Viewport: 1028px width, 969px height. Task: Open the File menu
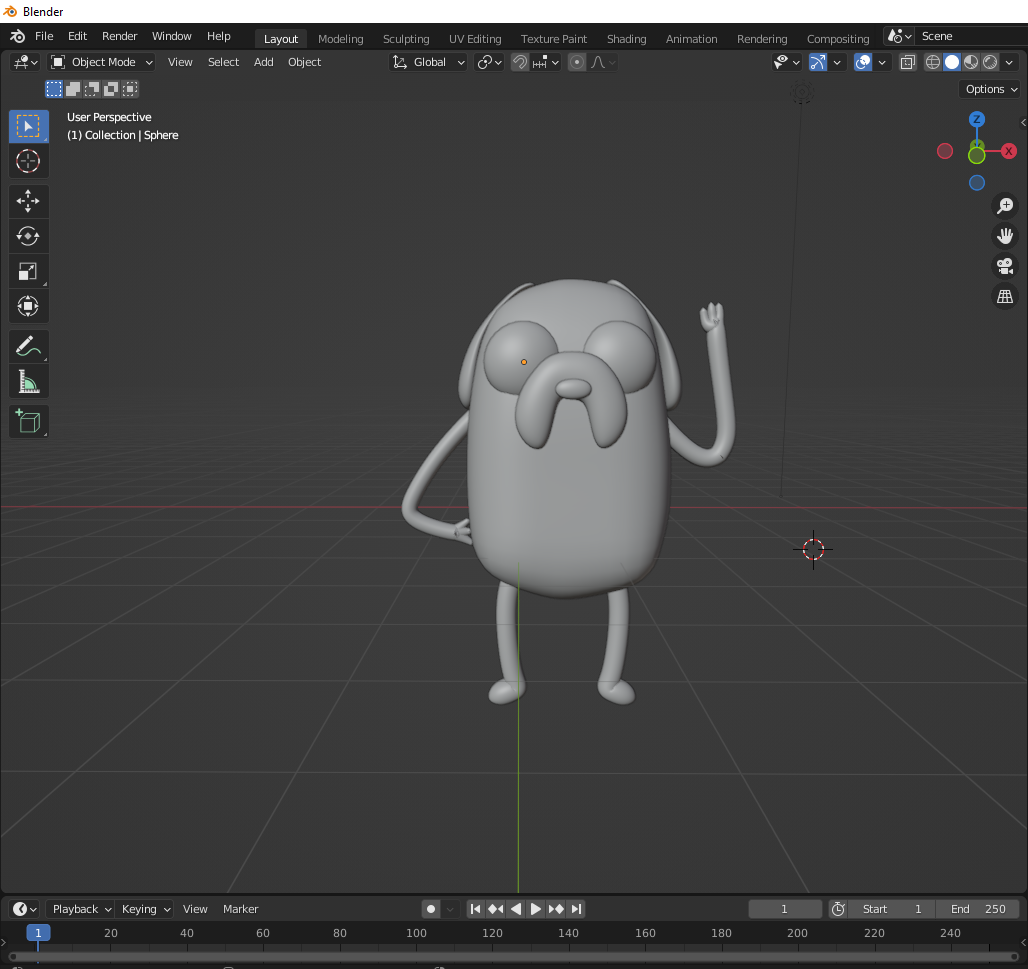pyautogui.click(x=44, y=36)
